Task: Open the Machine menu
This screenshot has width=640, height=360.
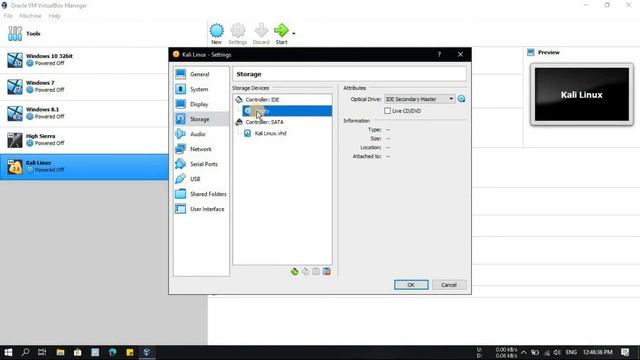Action: (x=30, y=16)
